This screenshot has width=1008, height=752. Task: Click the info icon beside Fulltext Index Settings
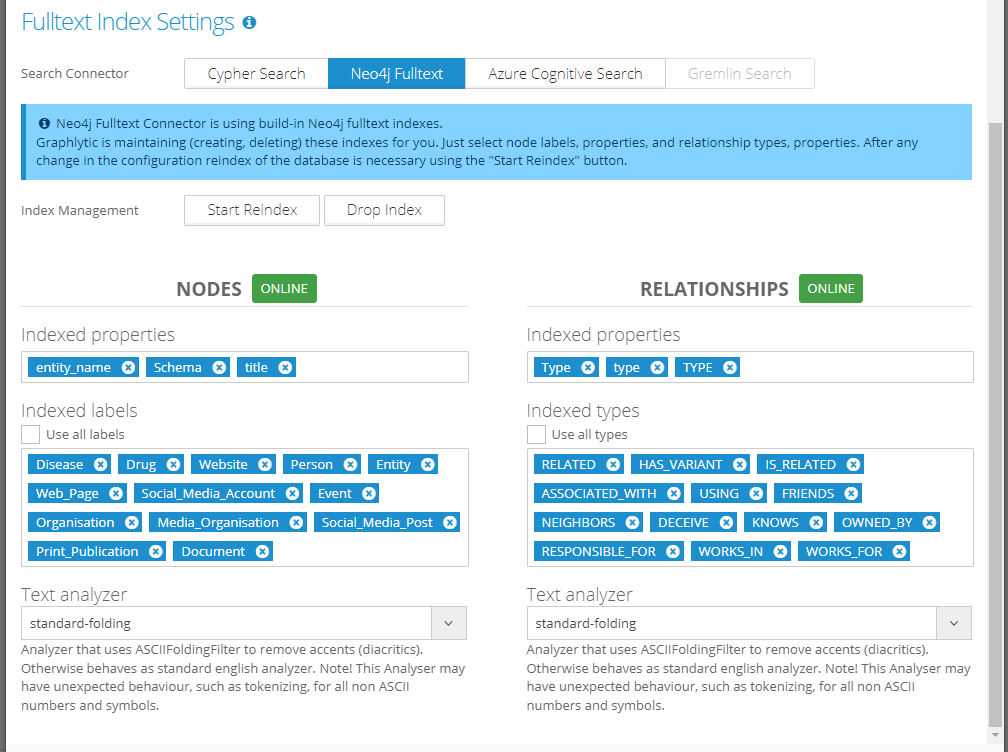click(x=249, y=22)
